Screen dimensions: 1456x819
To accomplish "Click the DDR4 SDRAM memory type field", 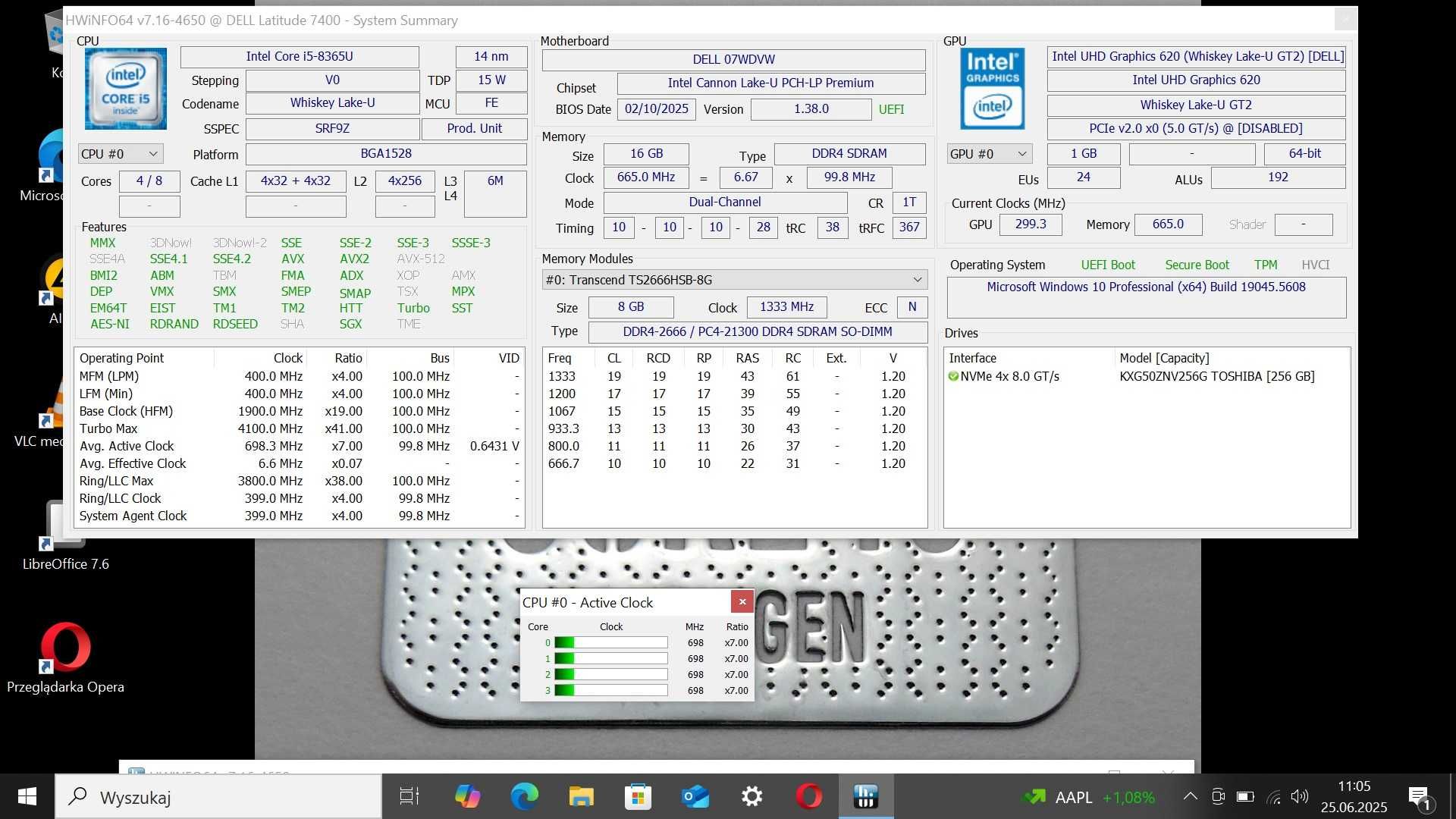I will (x=849, y=154).
